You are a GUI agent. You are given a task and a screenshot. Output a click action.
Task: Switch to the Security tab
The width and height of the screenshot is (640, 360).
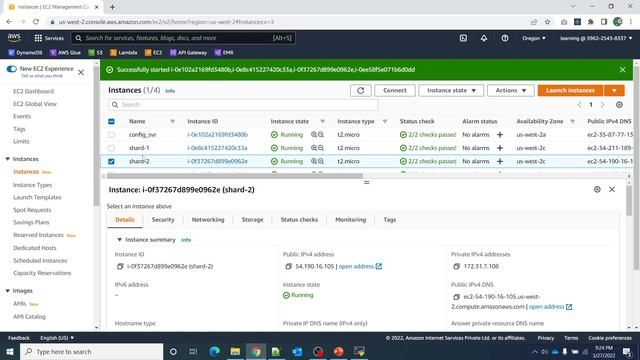[163, 220]
